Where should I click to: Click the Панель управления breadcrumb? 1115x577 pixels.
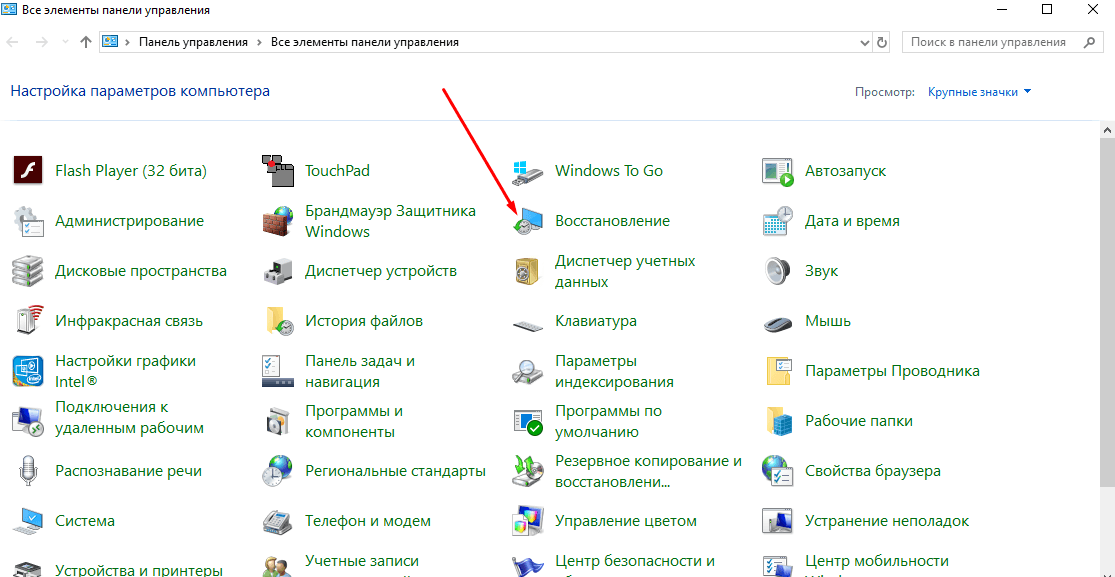click(193, 42)
